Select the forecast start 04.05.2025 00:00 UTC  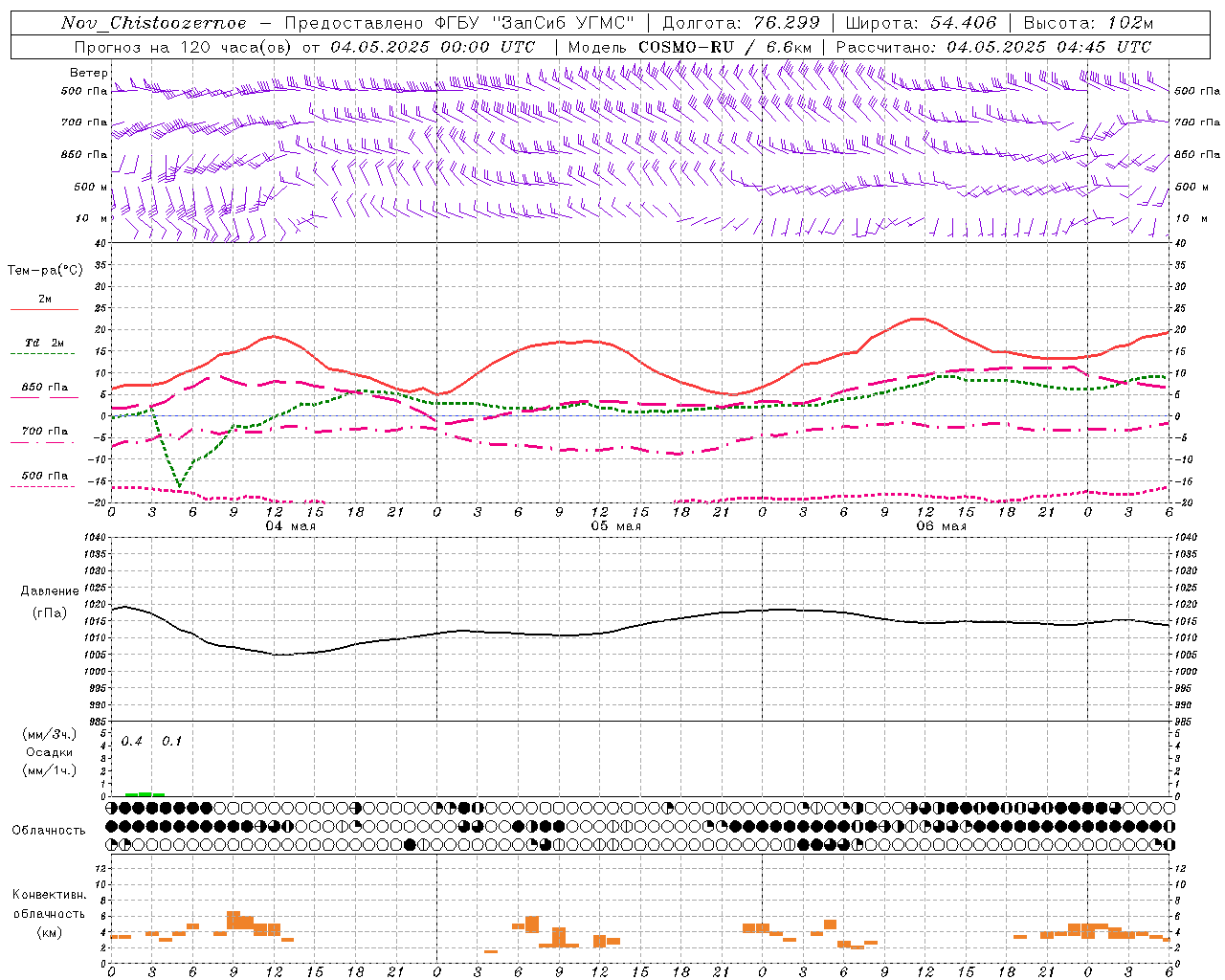pyautogui.click(x=433, y=46)
